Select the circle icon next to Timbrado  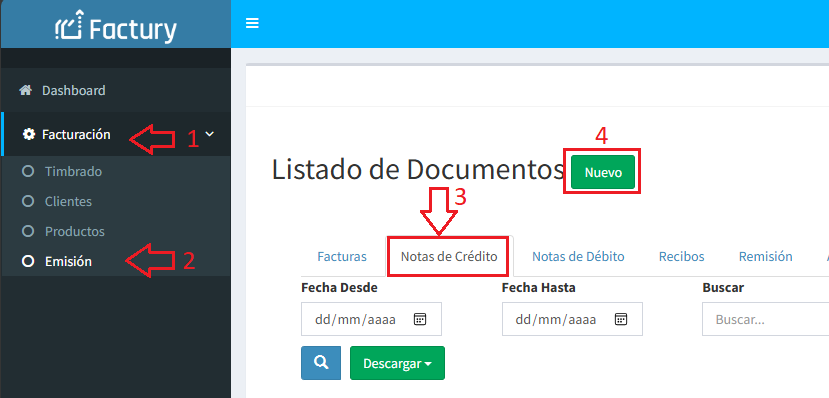[28, 171]
